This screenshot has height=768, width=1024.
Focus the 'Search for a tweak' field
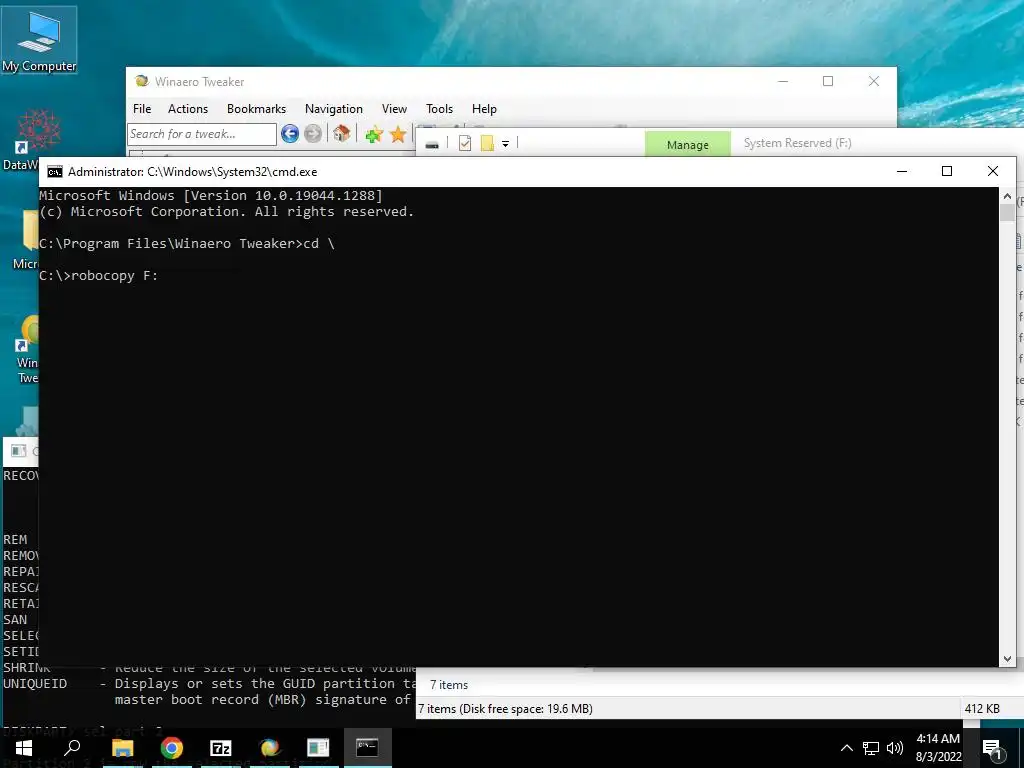point(202,134)
